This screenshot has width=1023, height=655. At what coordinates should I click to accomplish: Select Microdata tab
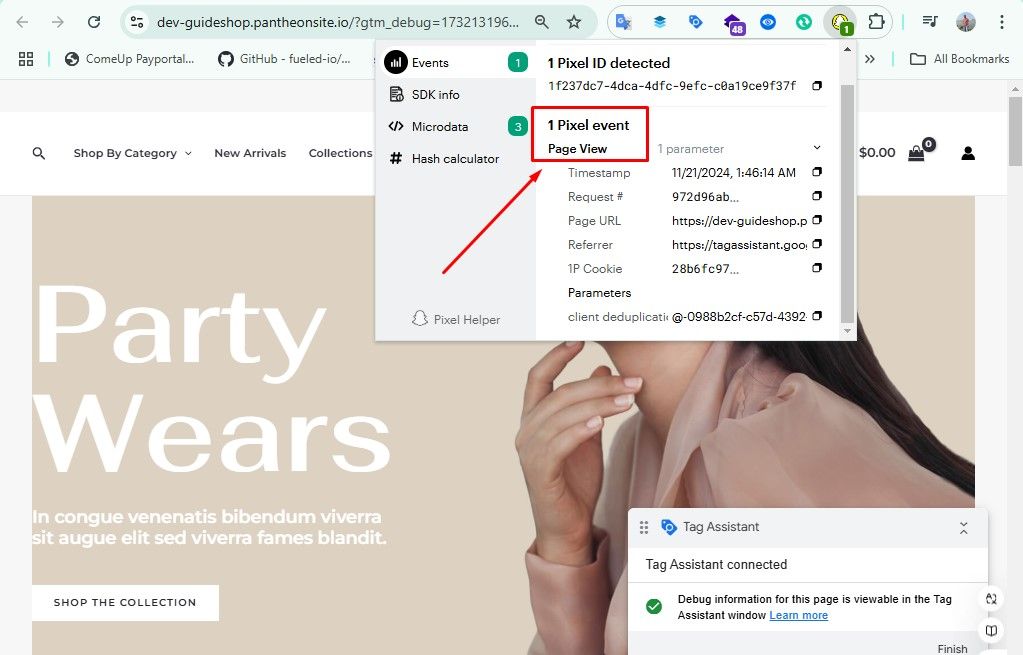[x=455, y=127]
